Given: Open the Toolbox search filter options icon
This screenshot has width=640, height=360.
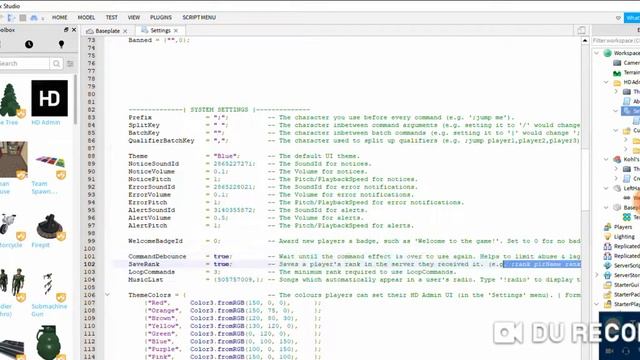Looking at the screenshot, I should 70,64.
